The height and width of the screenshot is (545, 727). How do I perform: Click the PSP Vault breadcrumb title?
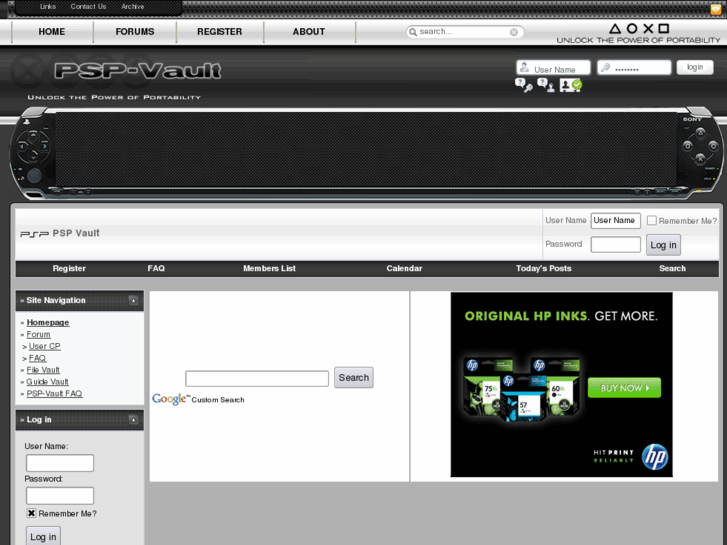click(x=76, y=233)
